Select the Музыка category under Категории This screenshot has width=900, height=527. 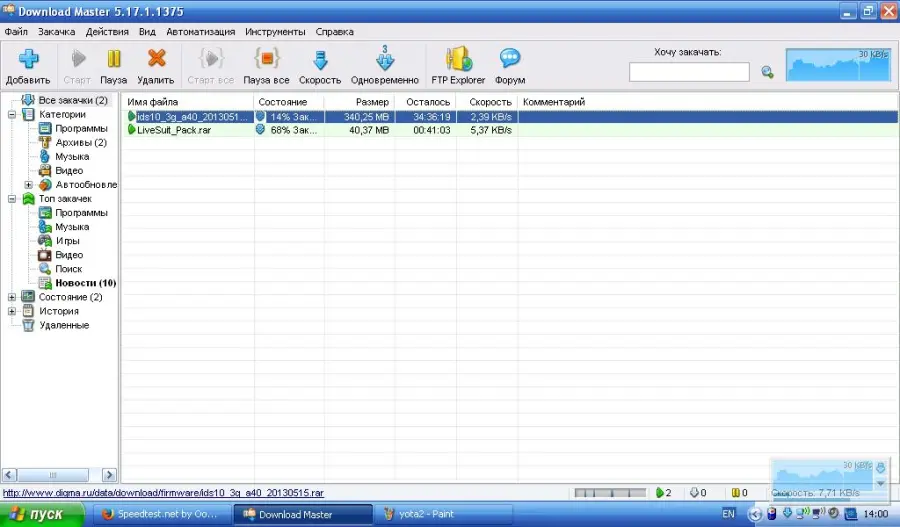[72, 157]
